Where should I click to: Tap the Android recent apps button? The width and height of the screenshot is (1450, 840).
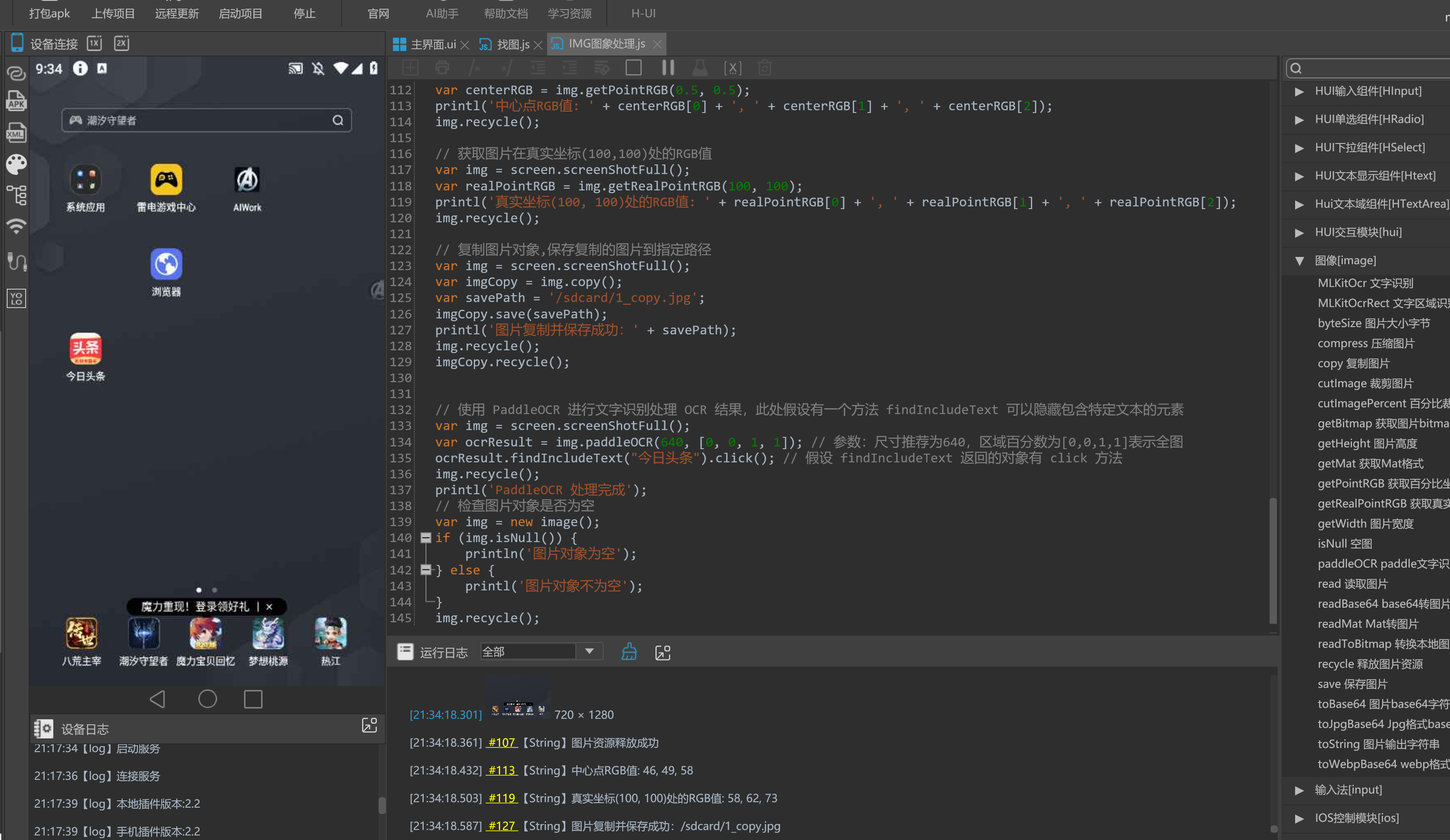[x=253, y=699]
